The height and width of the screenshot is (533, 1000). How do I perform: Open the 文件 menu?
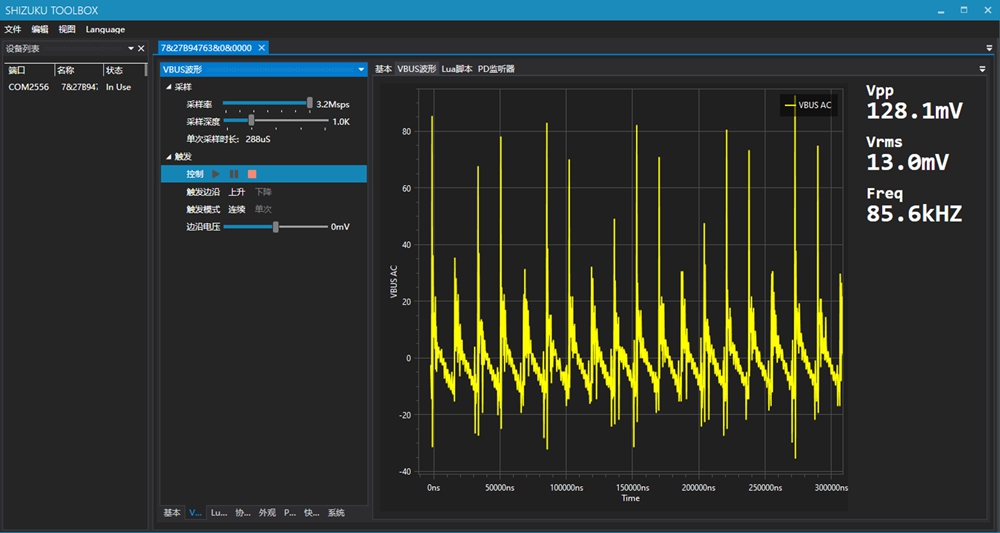(x=13, y=29)
